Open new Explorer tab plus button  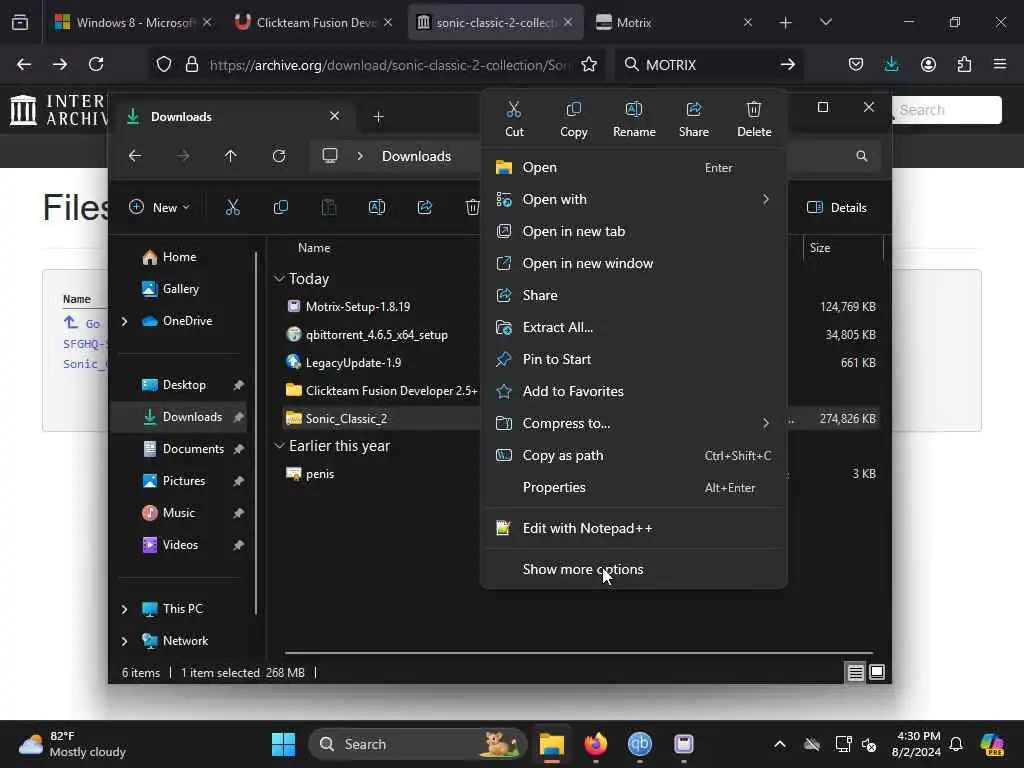coord(378,117)
